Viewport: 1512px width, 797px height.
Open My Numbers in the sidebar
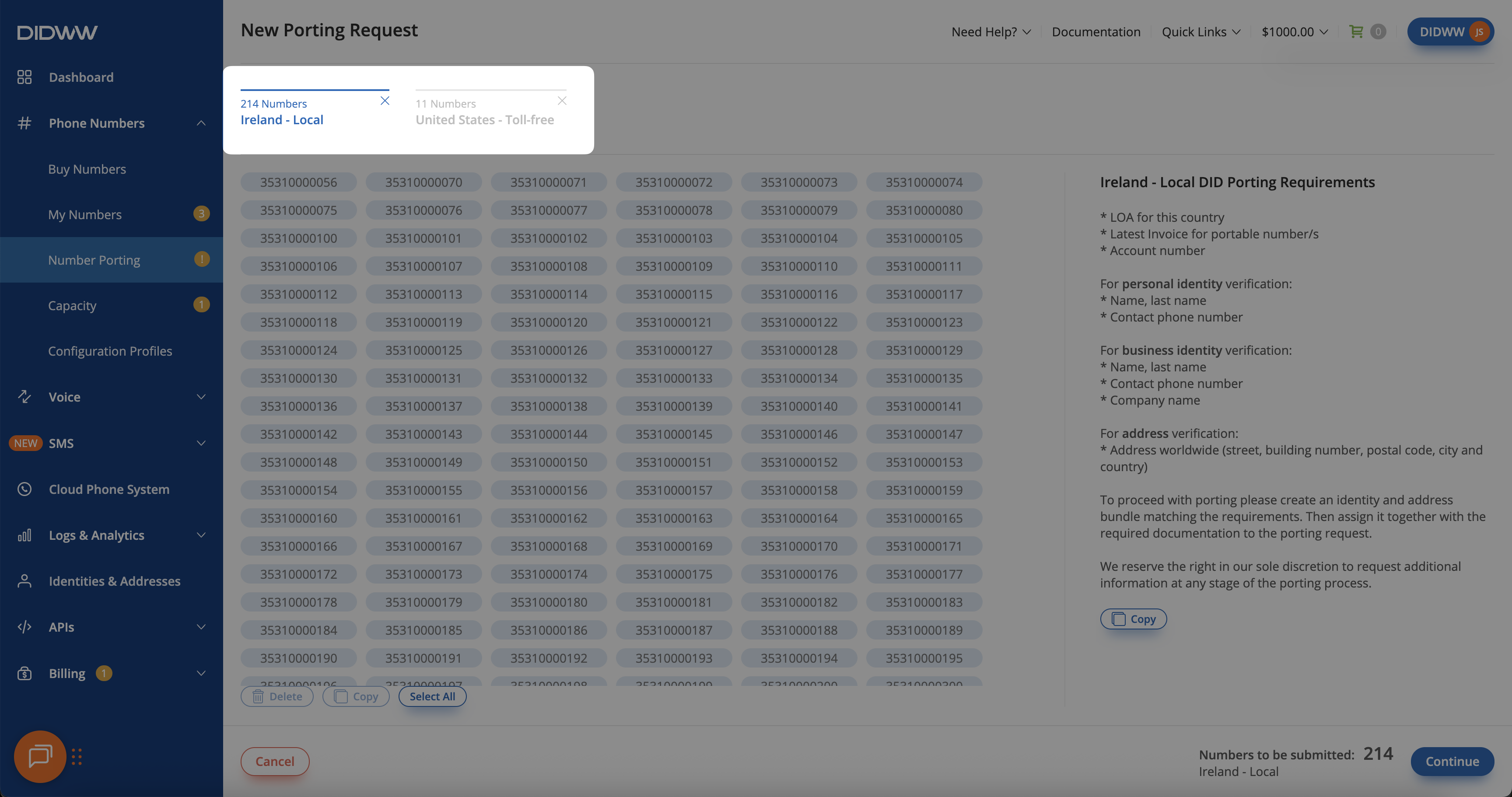(85, 215)
